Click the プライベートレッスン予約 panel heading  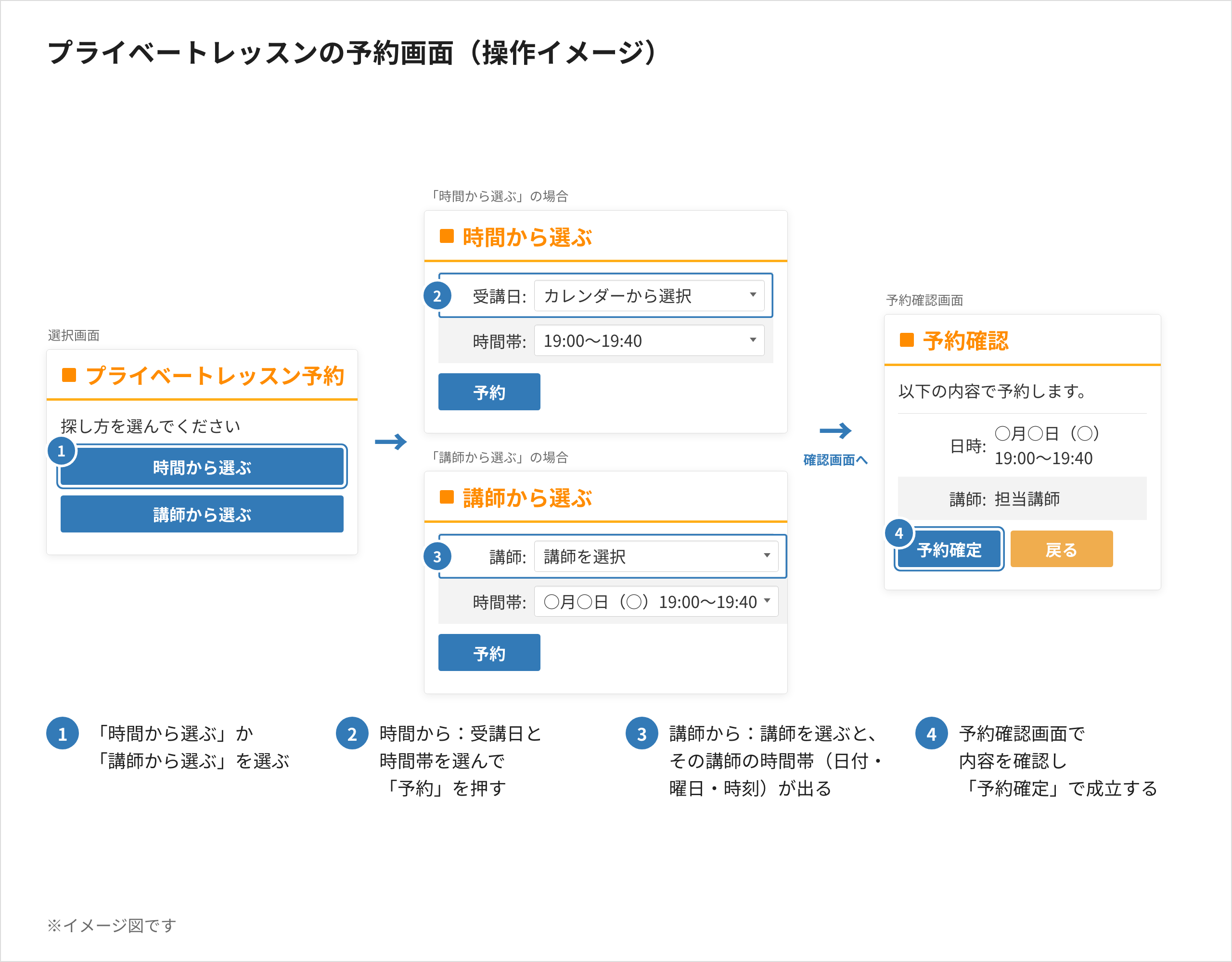click(x=214, y=375)
